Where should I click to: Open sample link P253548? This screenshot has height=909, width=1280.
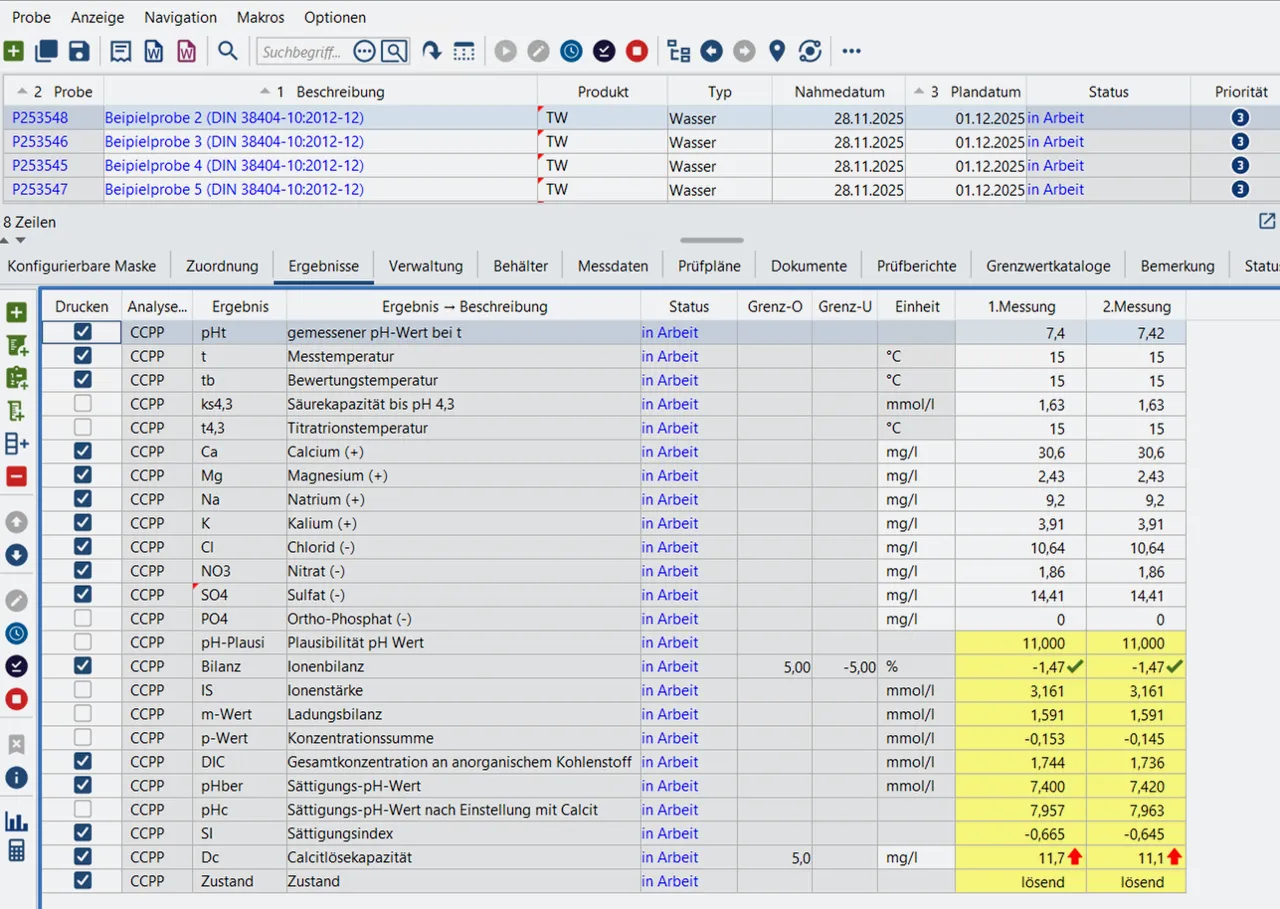[40, 118]
